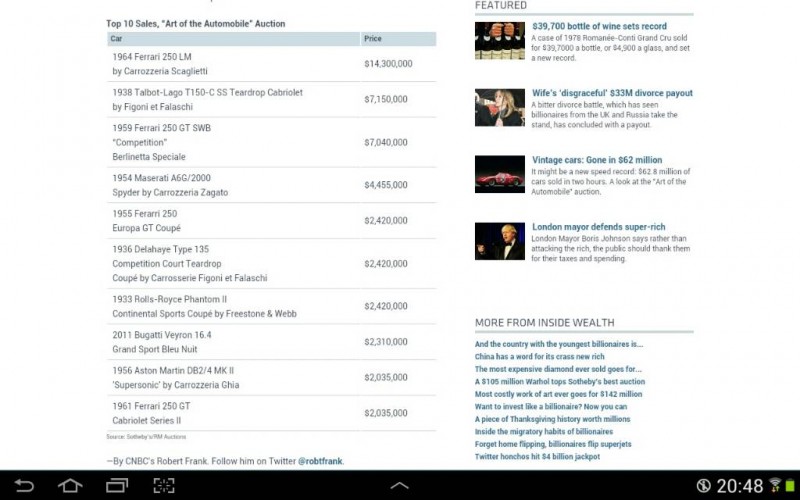The height and width of the screenshot is (500, 800).
Task: Open the London mayor thumbnail photo
Action: [499, 241]
